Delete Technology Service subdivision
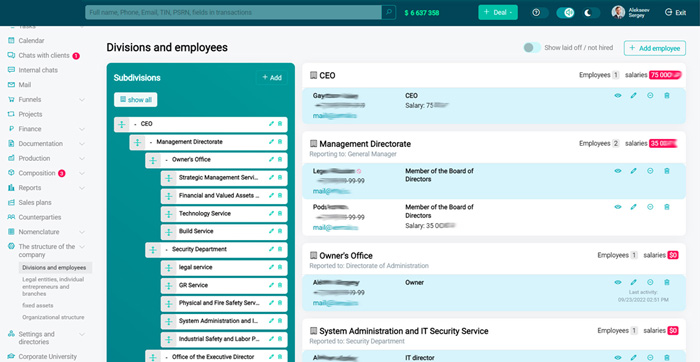The height and width of the screenshot is (362, 700). [x=280, y=214]
